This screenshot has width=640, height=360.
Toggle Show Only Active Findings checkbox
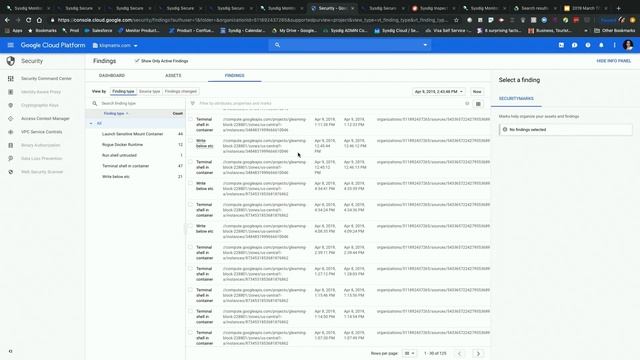[137, 61]
